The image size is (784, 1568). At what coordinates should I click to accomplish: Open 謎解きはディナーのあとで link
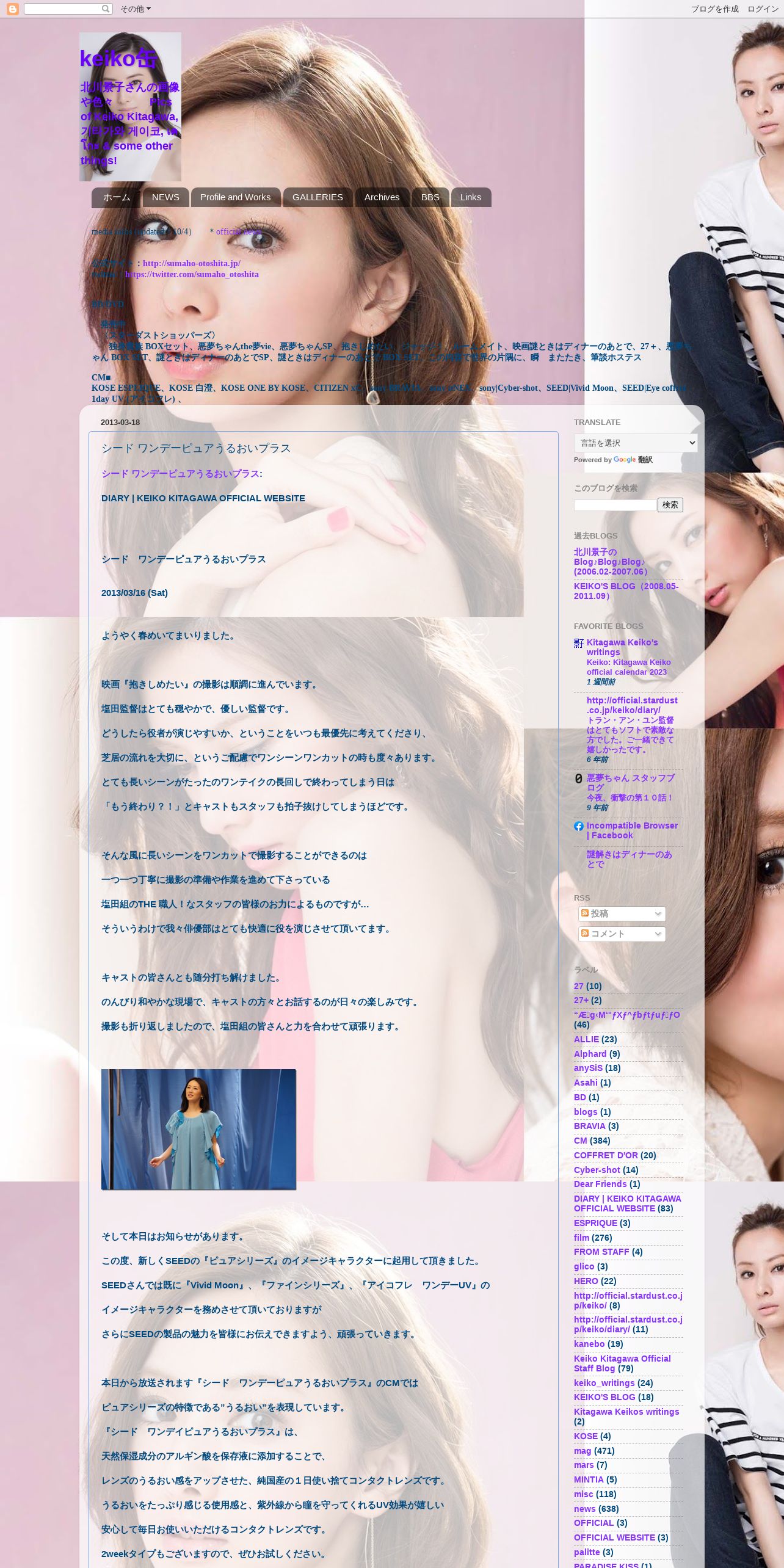click(630, 859)
